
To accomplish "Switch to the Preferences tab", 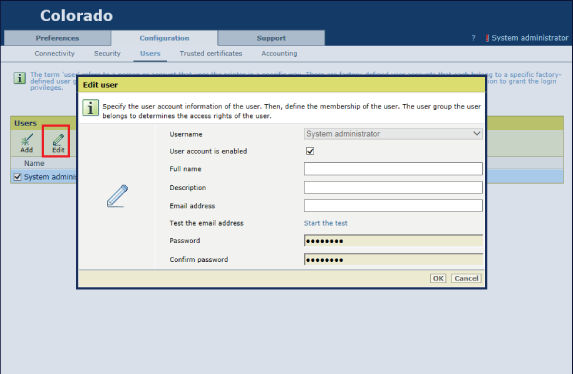I will (x=57, y=38).
